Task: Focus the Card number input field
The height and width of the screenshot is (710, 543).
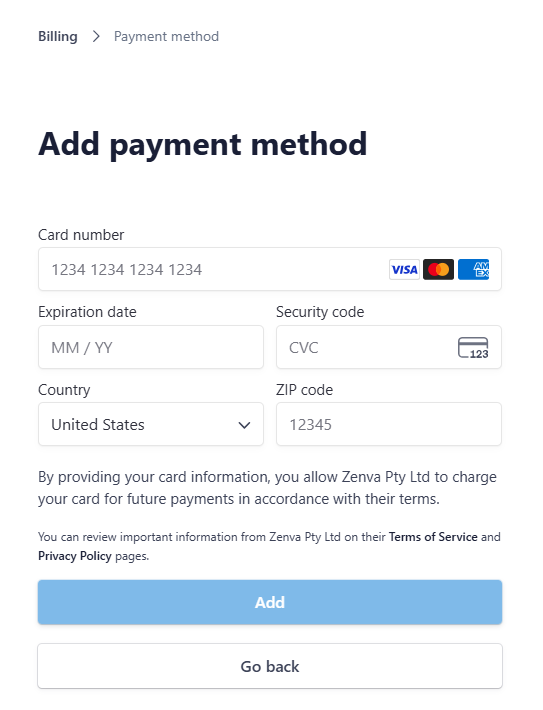Action: point(270,269)
